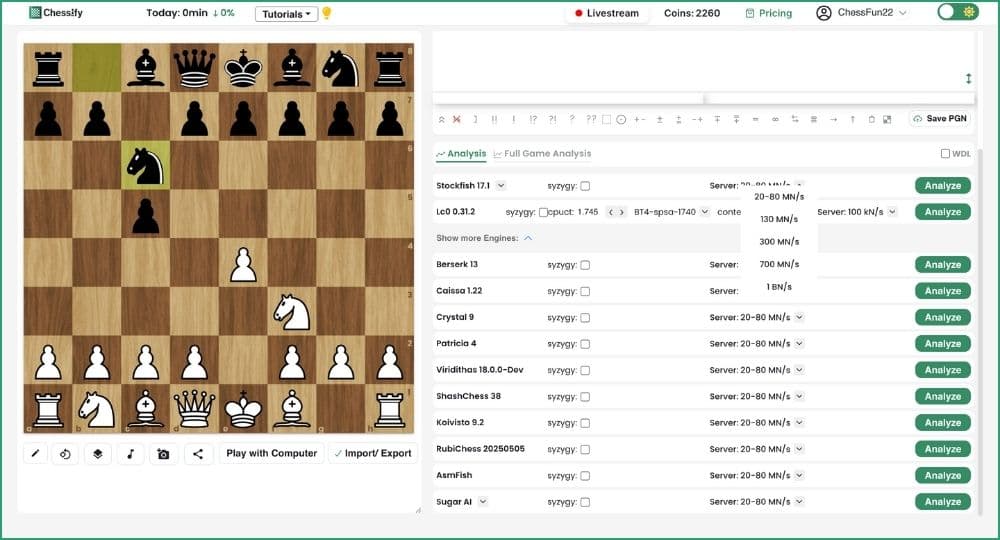Image resolution: width=1000 pixels, height=540 pixels.
Task: Click the empty square annotation symbol
Action: 607,119
